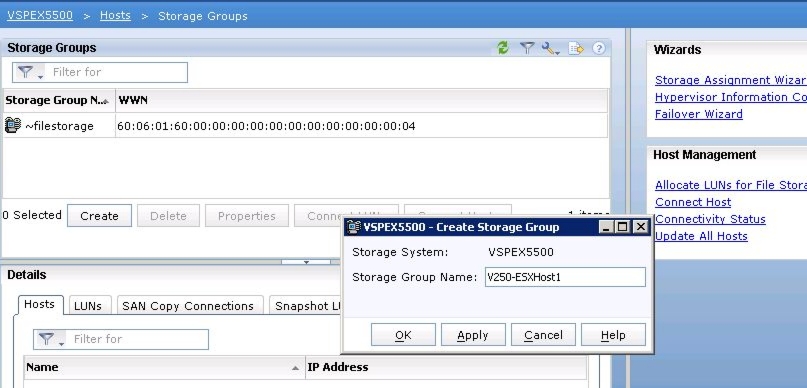
Task: Switch to the Hosts tab
Action: 40,305
